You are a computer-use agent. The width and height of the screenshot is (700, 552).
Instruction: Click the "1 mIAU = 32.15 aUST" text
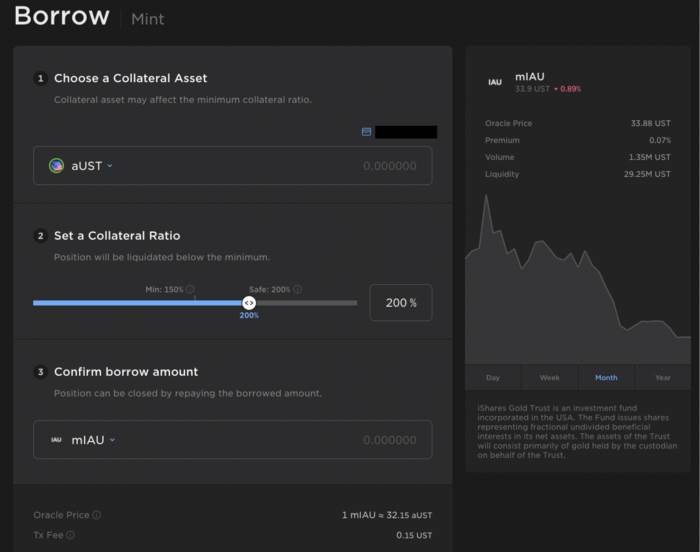387,515
